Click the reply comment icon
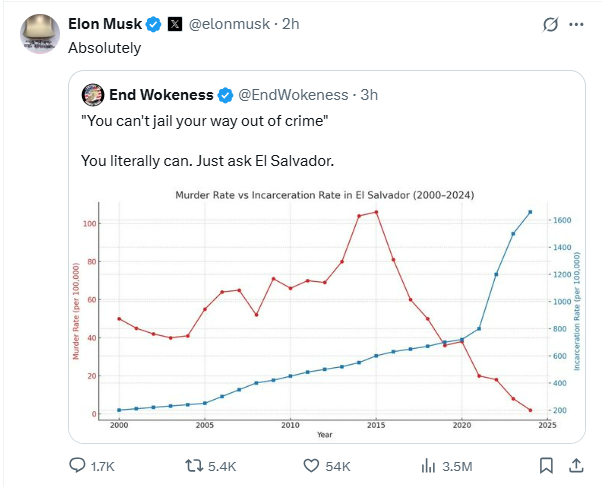Viewport: 602px width, 487px height. (78, 465)
